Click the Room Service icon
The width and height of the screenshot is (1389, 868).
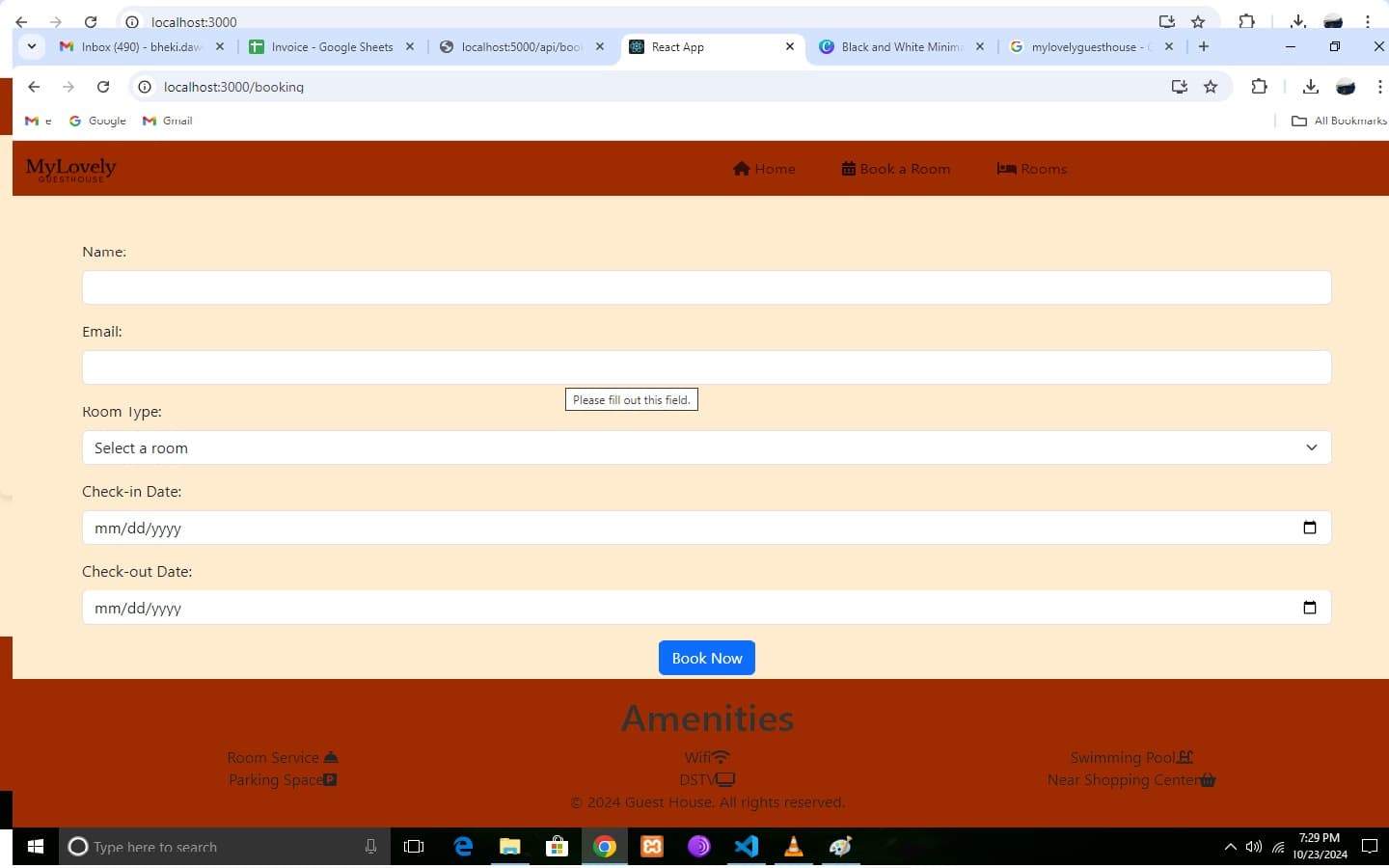click(330, 756)
